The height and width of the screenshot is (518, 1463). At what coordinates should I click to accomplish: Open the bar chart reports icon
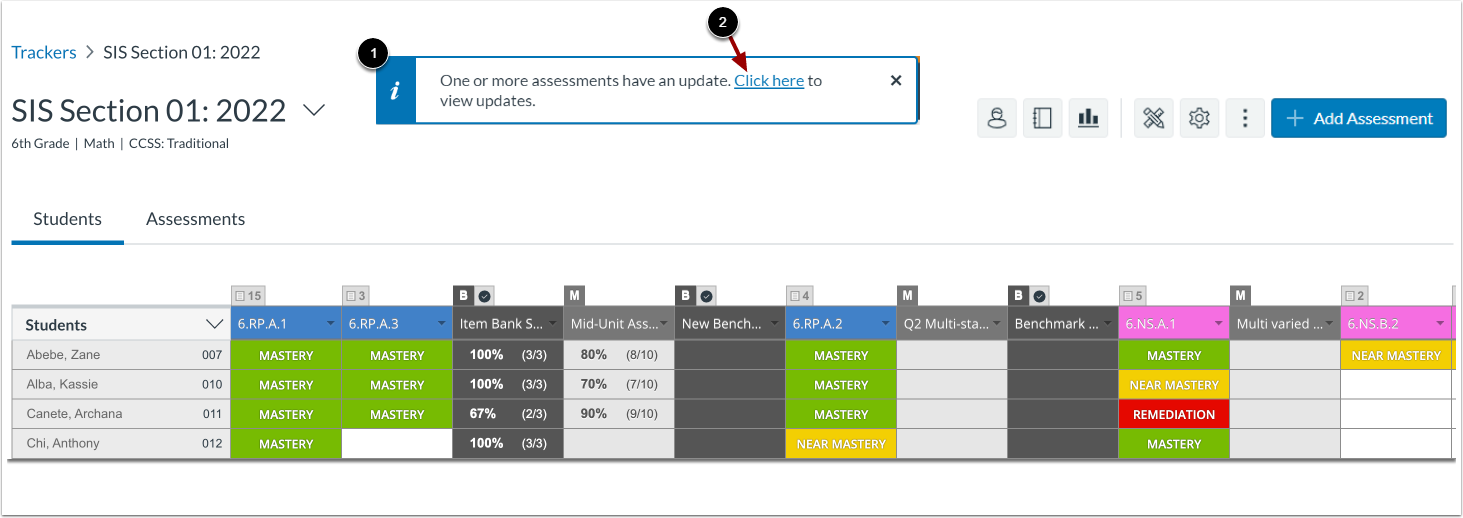click(1088, 118)
